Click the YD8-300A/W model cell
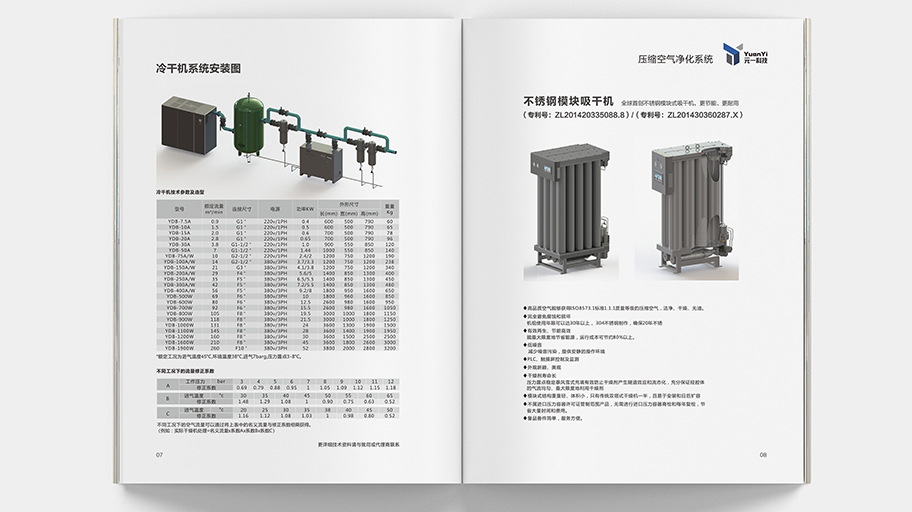912x512 pixels. pyautogui.click(x=179, y=285)
